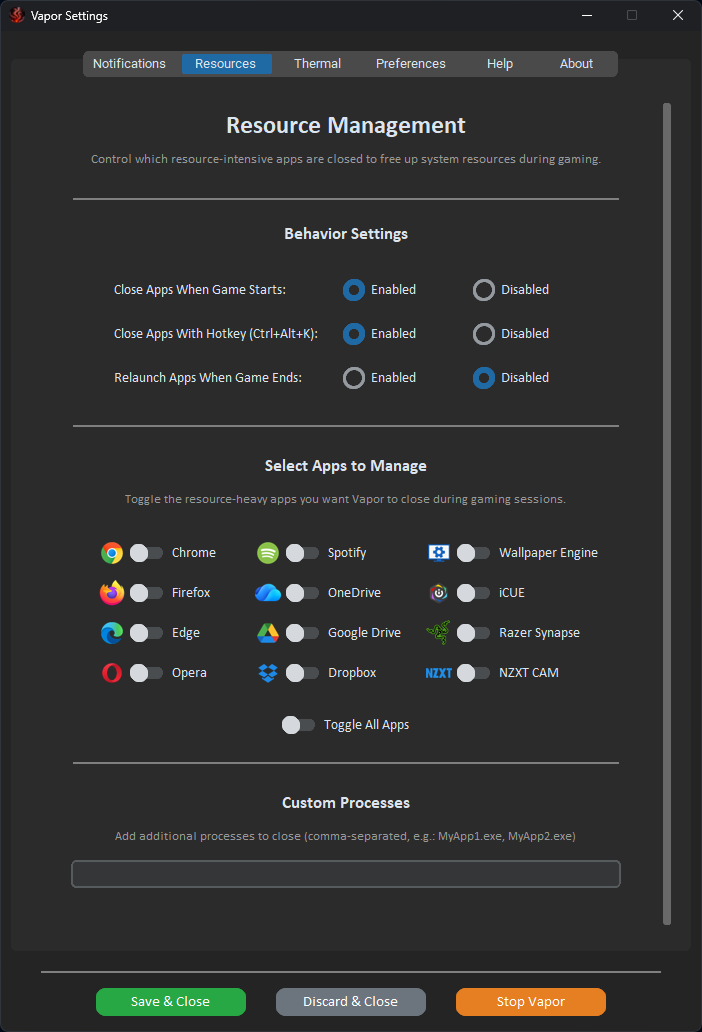Click the iCUE app icon

pos(437,592)
